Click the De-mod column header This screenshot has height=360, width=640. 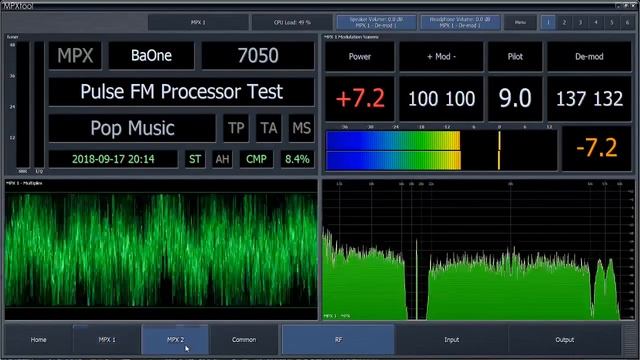(589, 57)
